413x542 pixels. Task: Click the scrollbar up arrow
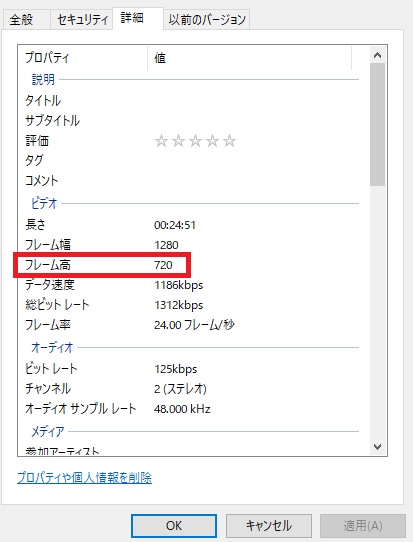click(x=377, y=55)
